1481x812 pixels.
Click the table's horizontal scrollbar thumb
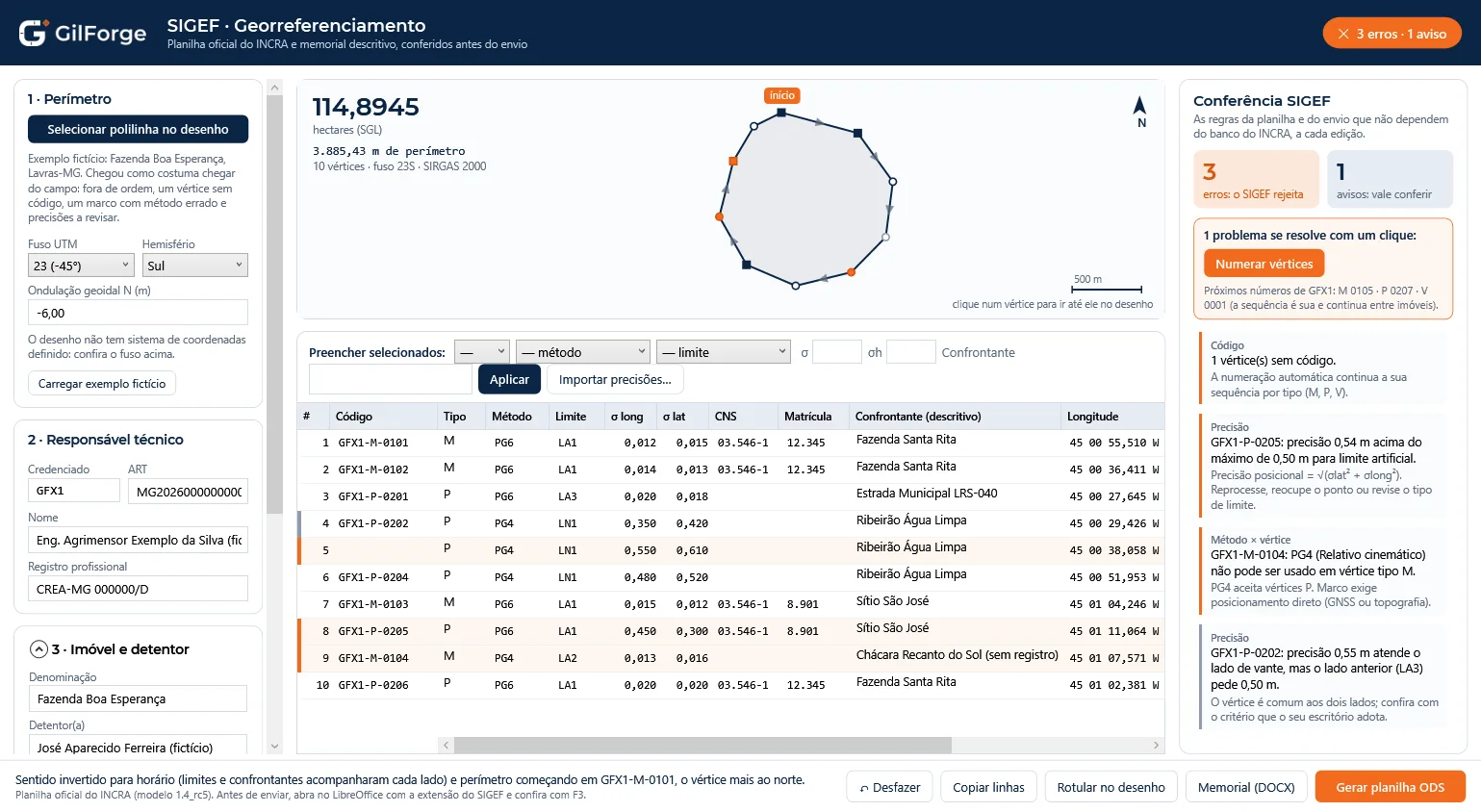tap(702, 745)
